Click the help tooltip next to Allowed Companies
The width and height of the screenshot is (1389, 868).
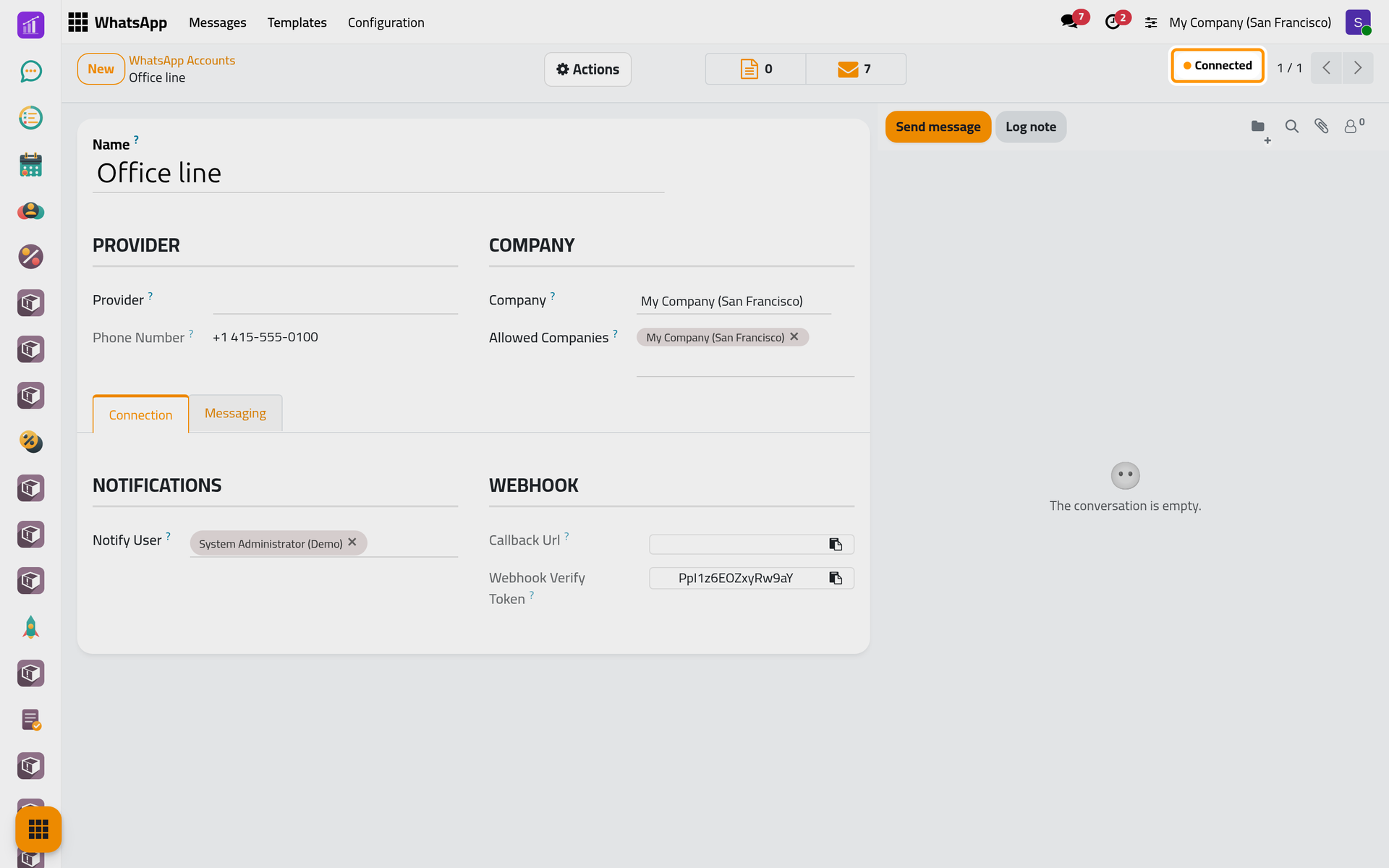point(615,333)
